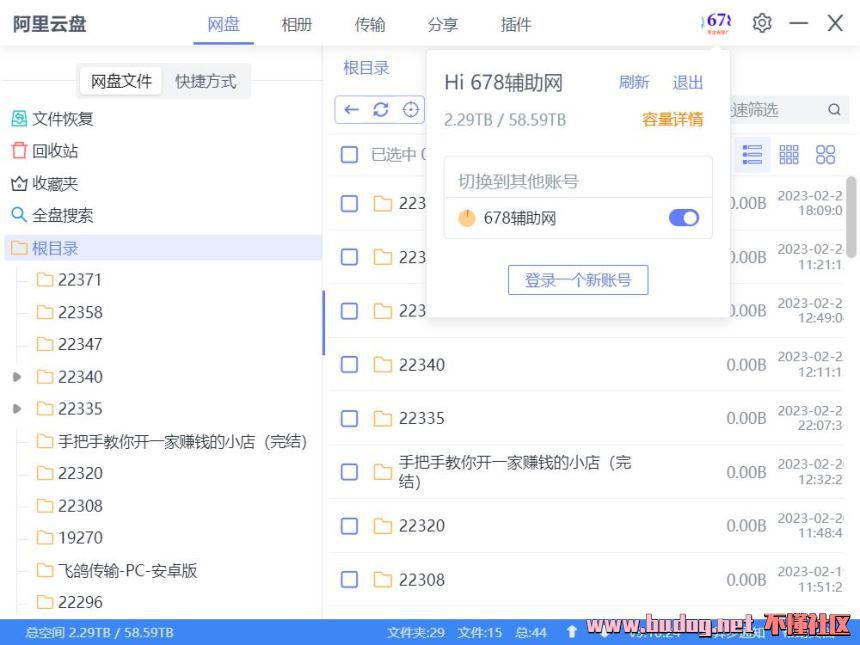Screen dimensions: 860x645
Task: Switch to list view layout
Action: pyautogui.click(x=753, y=154)
